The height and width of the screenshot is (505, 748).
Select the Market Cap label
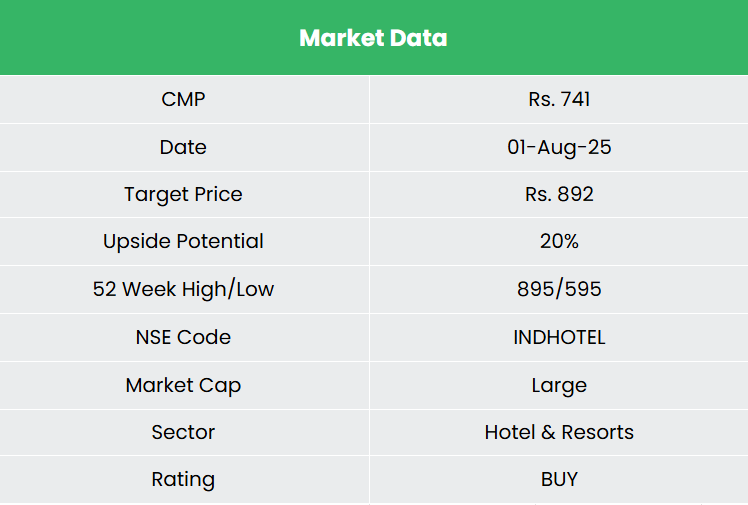183,385
